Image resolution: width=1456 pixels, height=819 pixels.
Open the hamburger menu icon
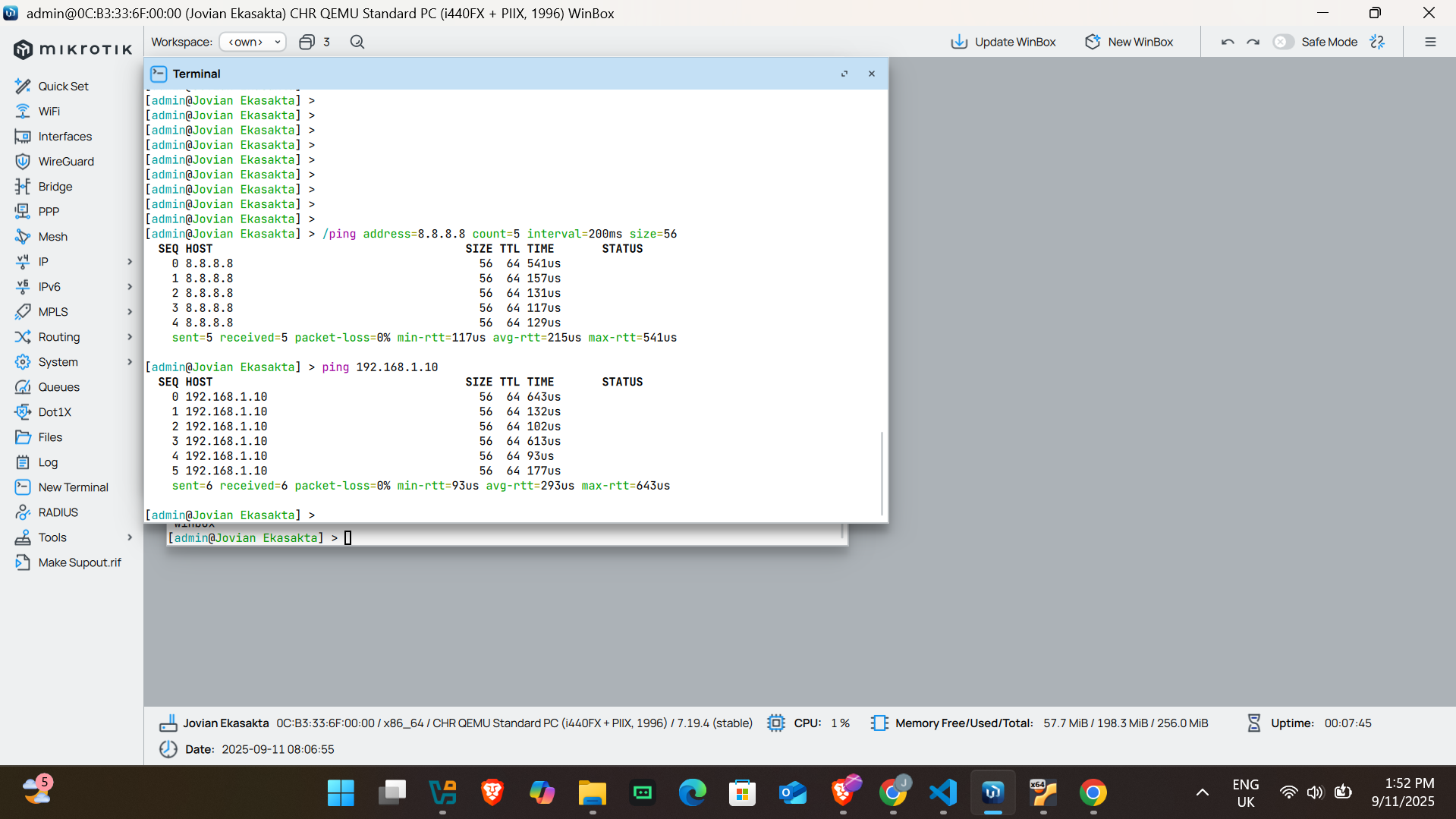click(1430, 42)
